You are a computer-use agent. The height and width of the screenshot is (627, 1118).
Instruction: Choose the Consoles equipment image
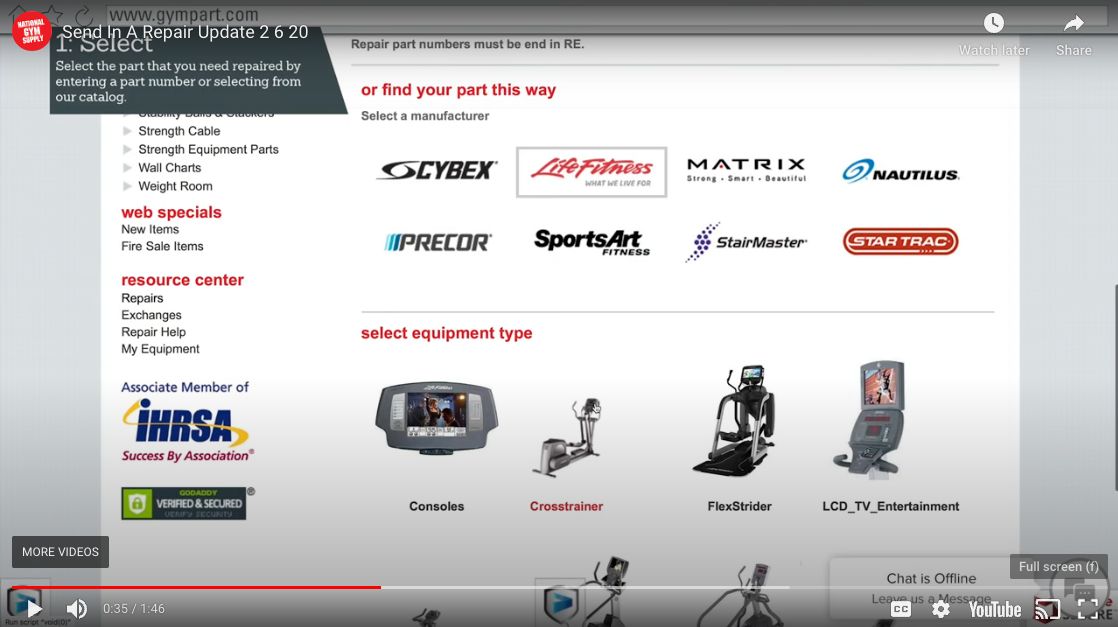[436, 418]
